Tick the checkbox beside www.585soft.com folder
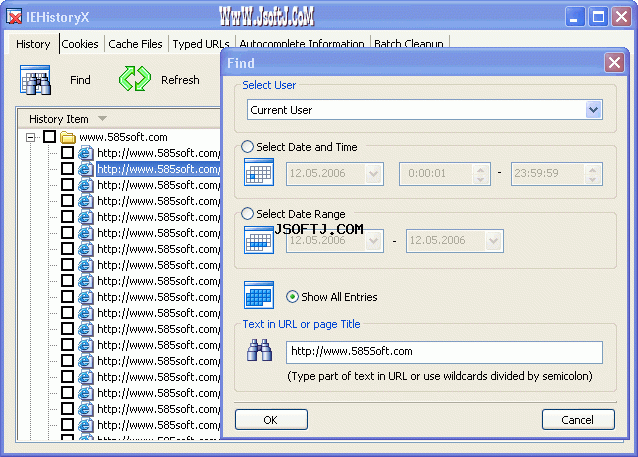 50,137
